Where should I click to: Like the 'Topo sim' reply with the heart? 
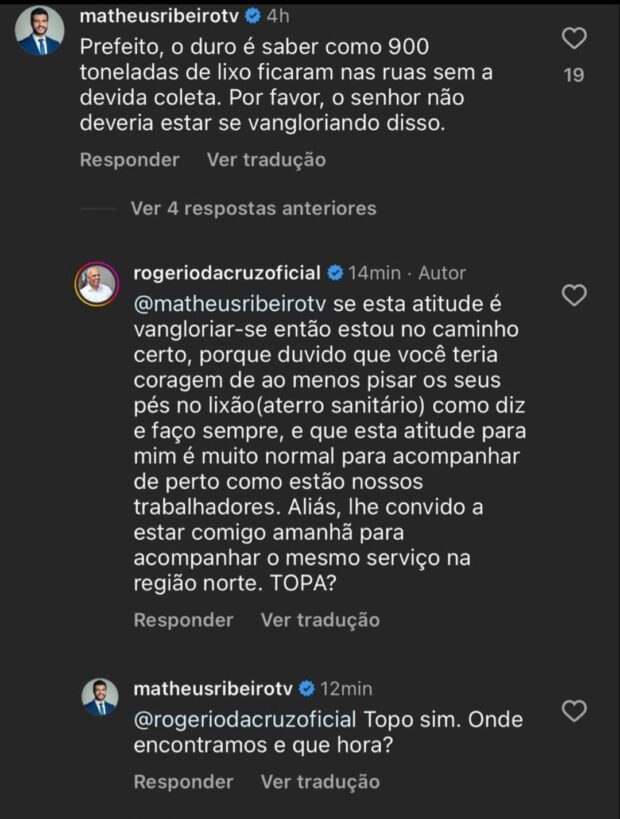point(574,711)
